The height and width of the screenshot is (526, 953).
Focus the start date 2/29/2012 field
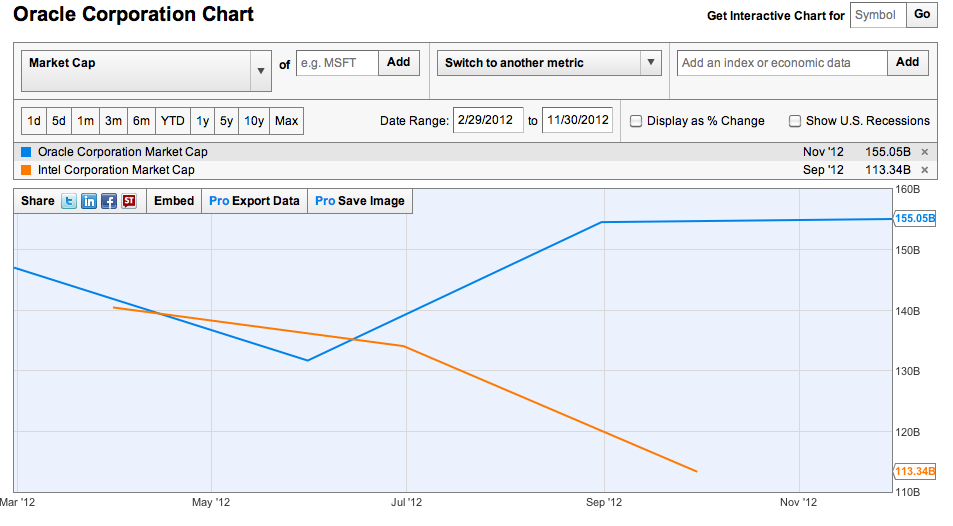click(x=488, y=120)
